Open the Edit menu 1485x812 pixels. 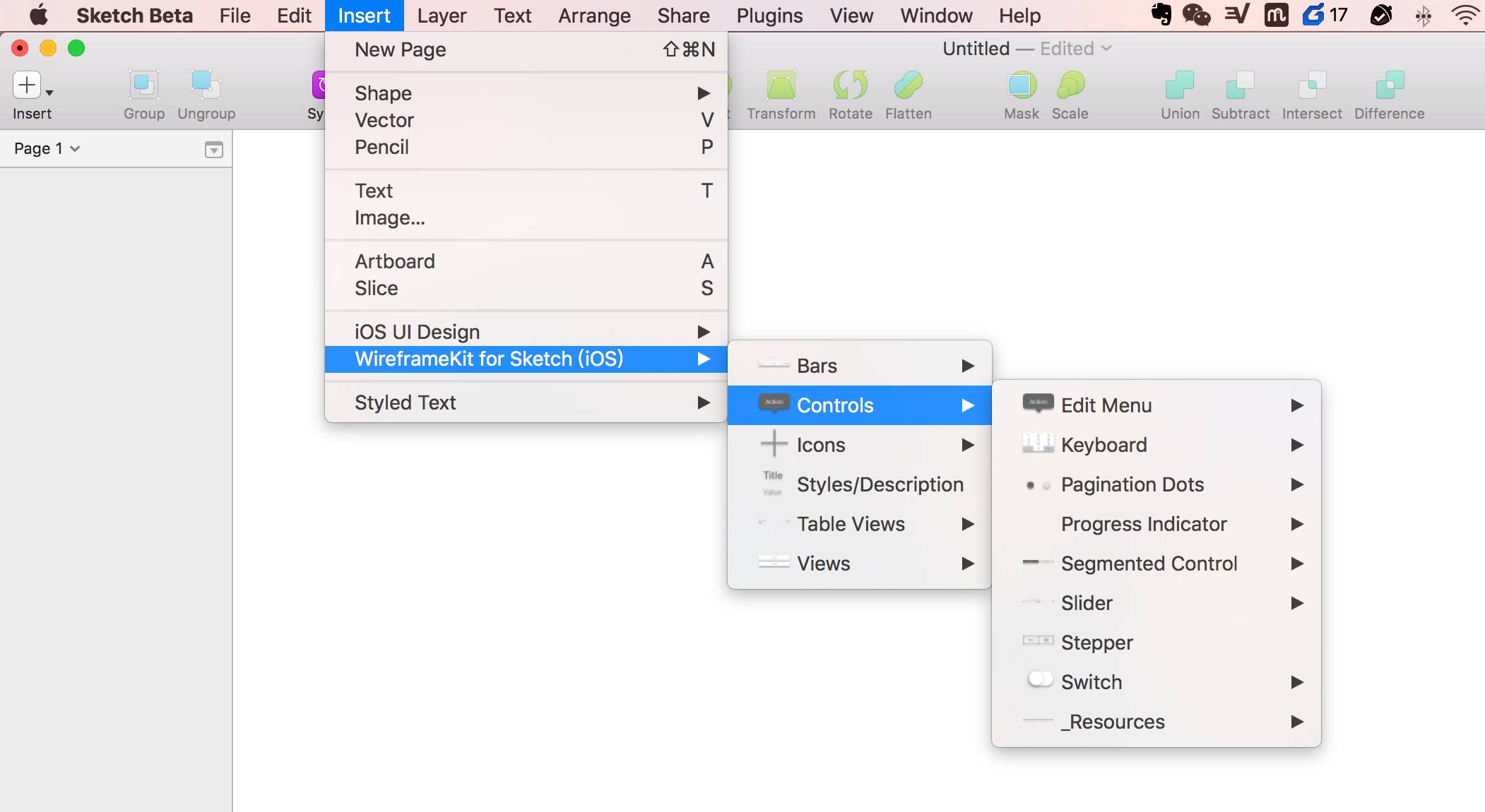click(x=294, y=16)
